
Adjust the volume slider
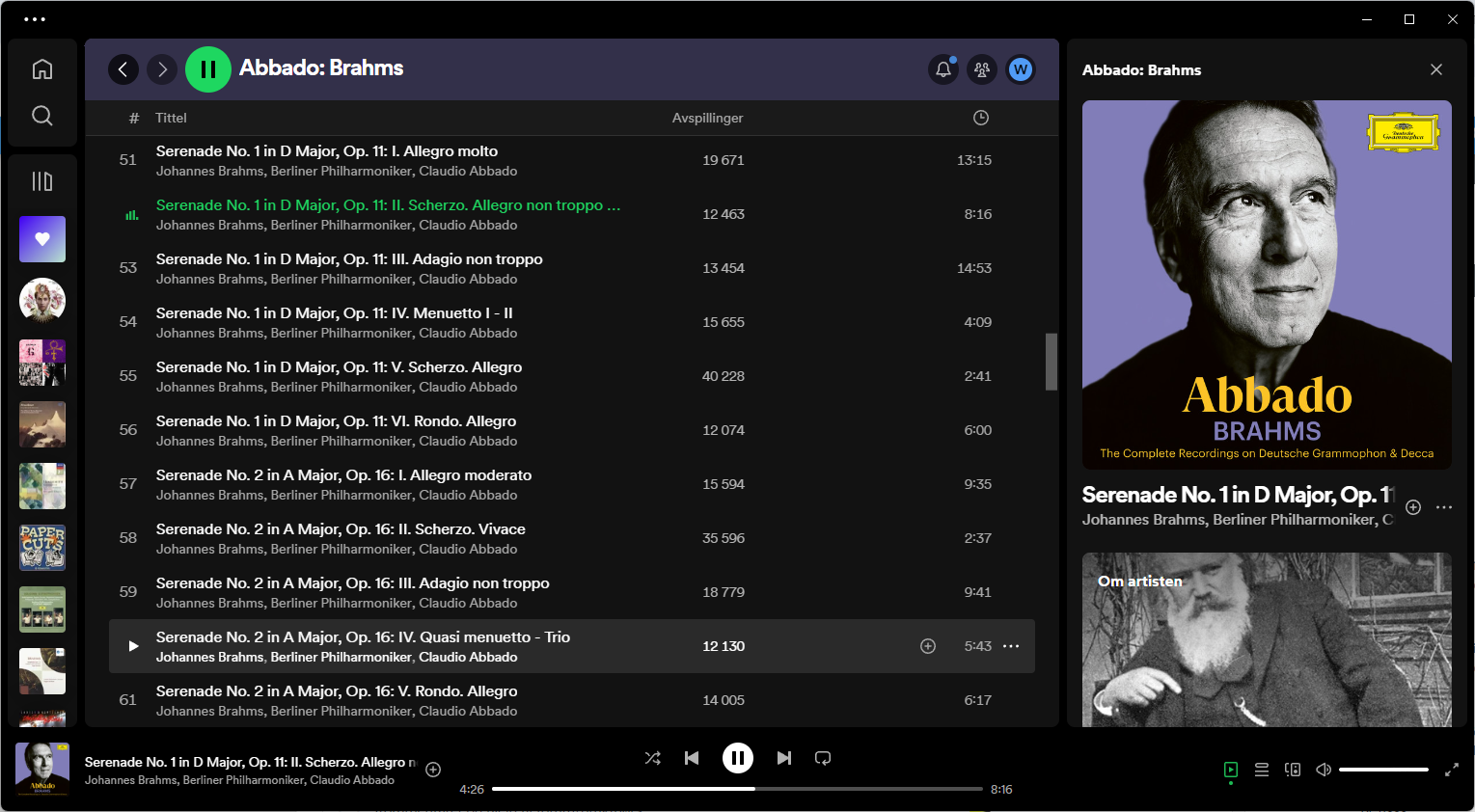pos(1383,770)
